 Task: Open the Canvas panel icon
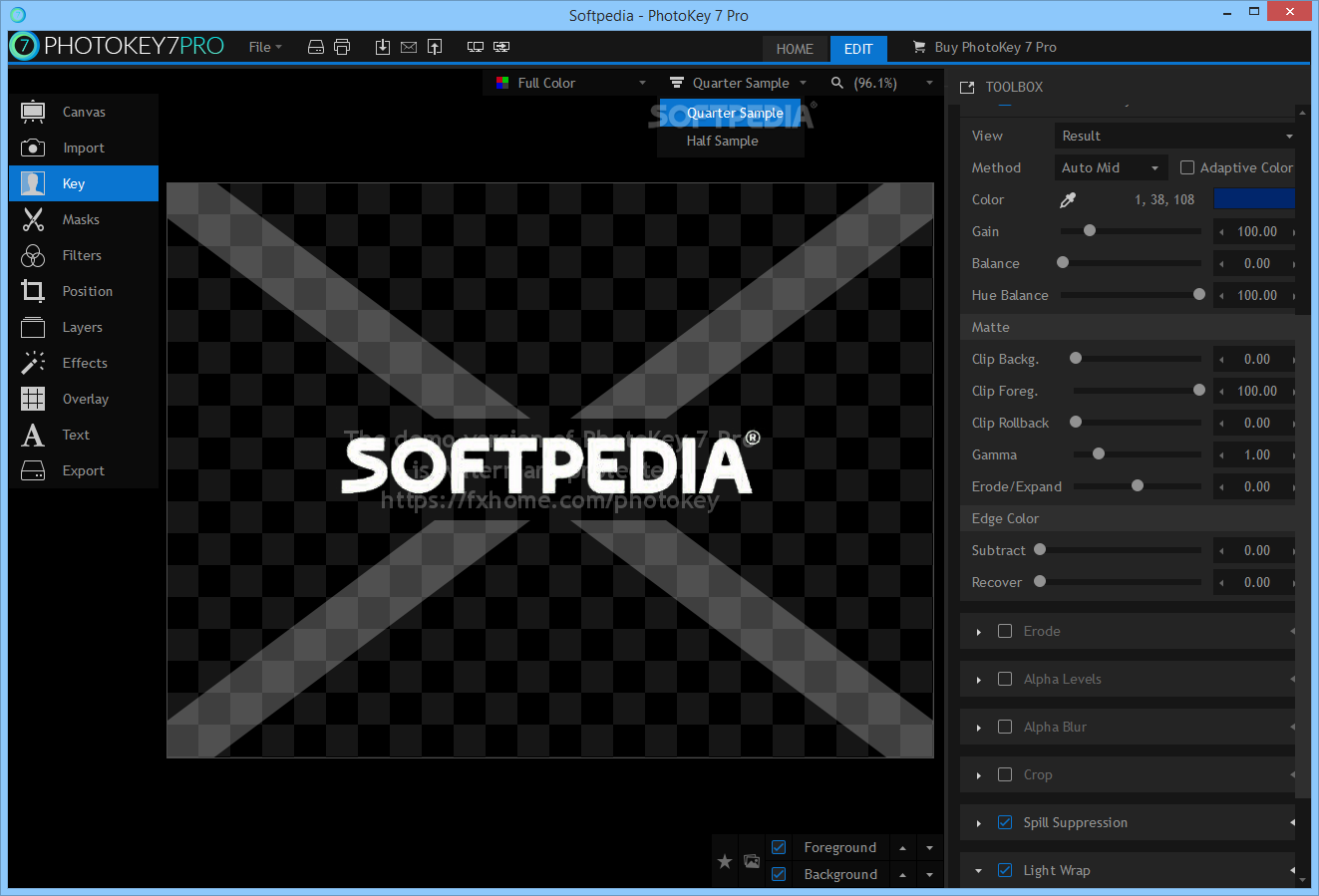pos(33,112)
